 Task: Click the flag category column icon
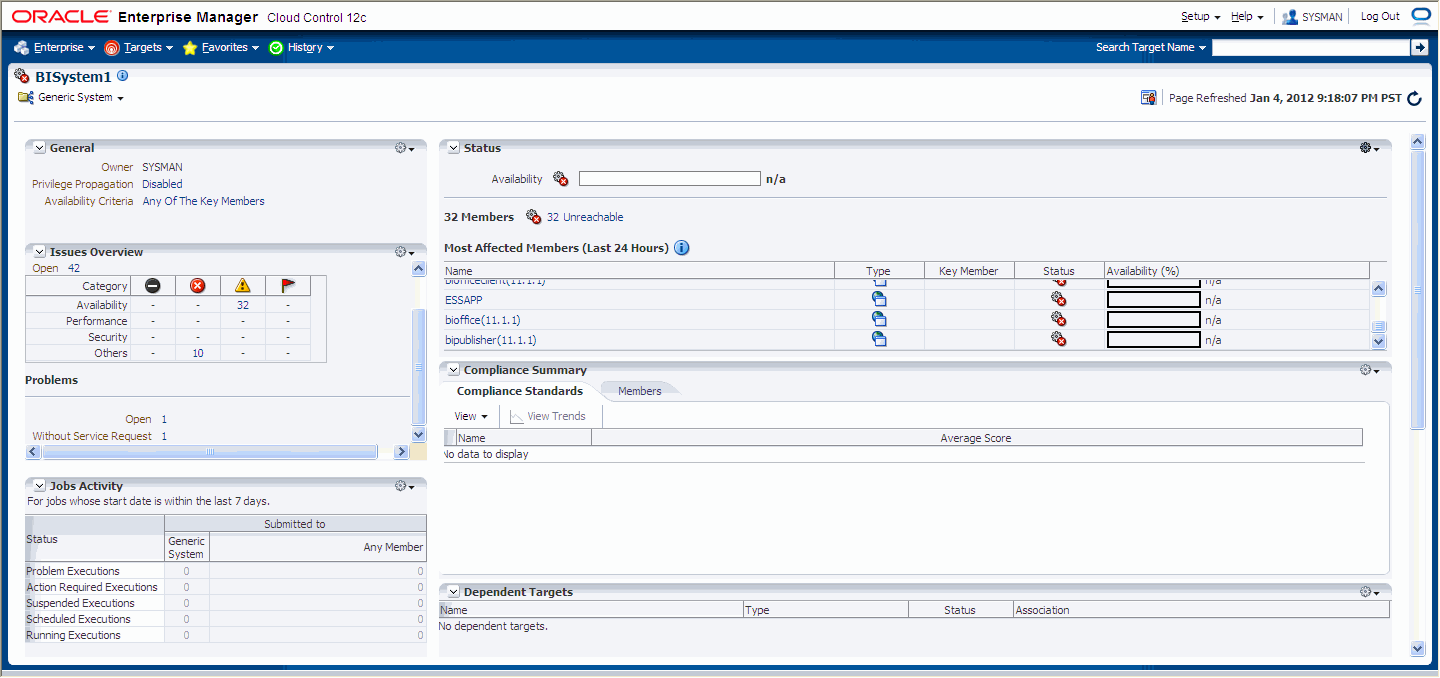point(288,286)
